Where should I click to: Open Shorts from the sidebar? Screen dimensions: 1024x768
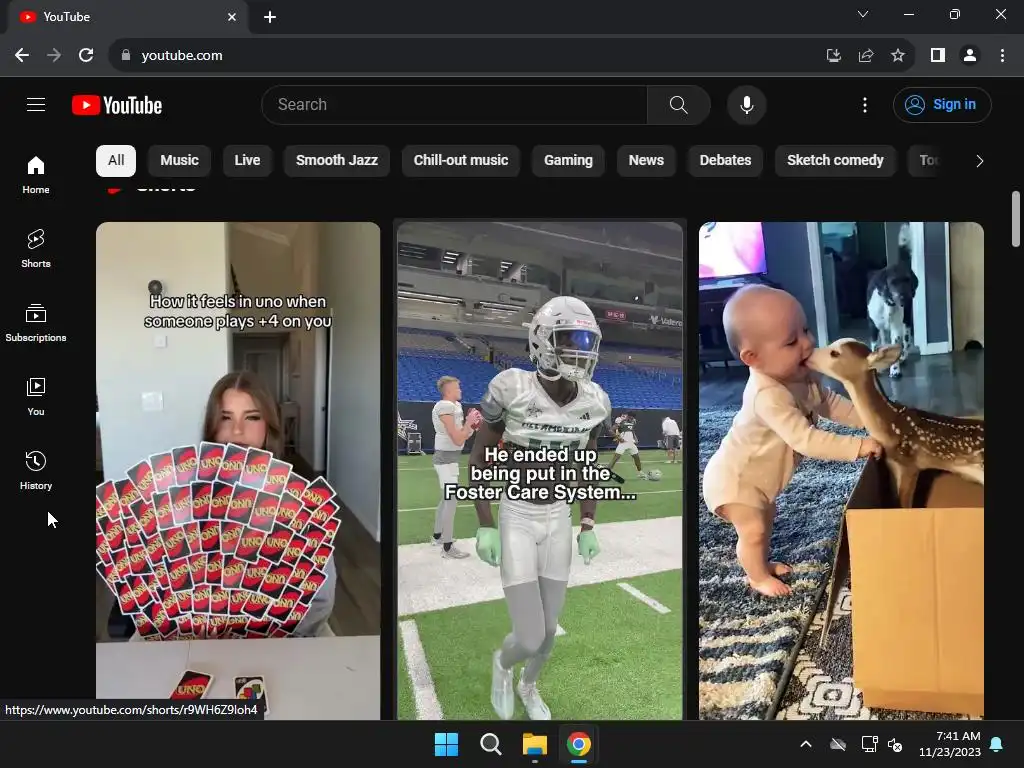tap(36, 249)
